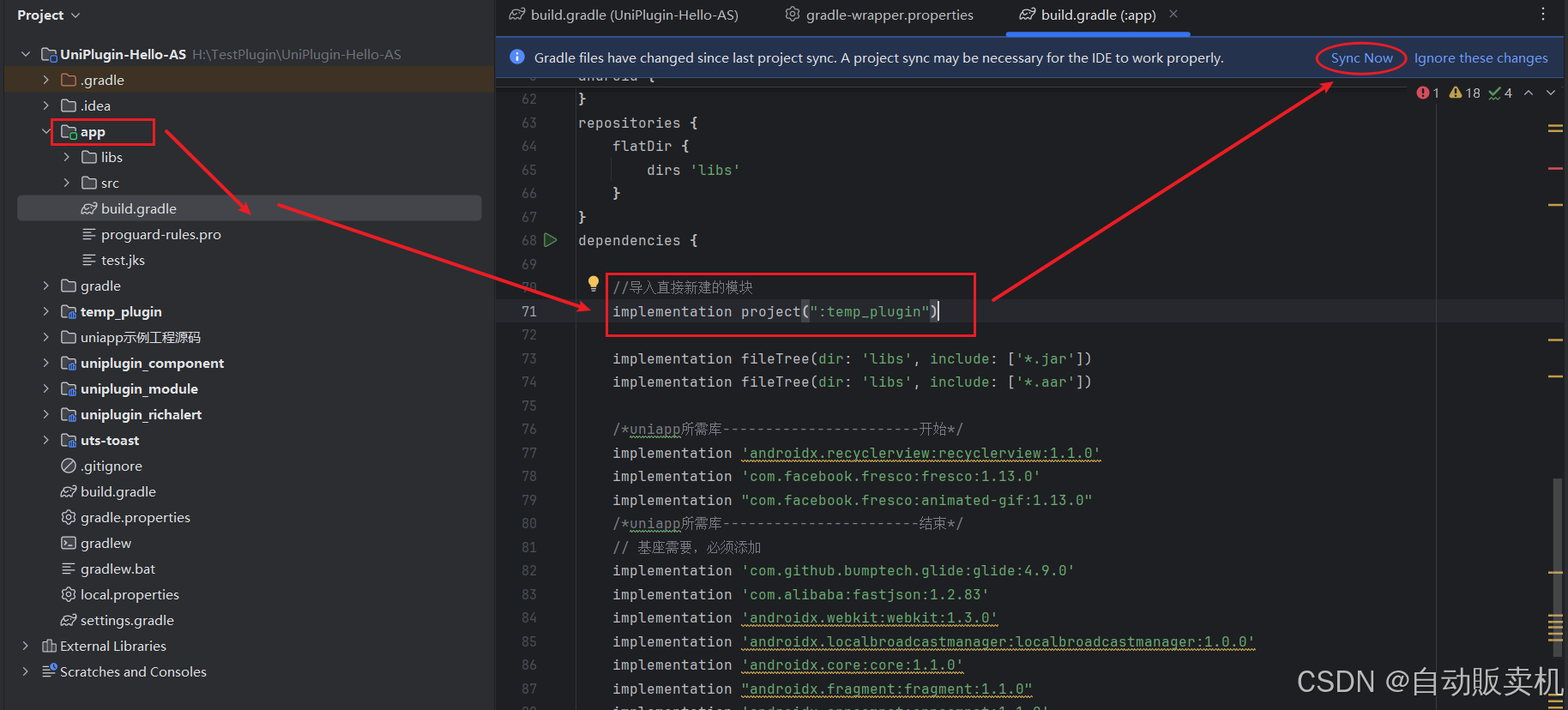
Task: Expand External Libraries node
Action: pyautogui.click(x=26, y=646)
